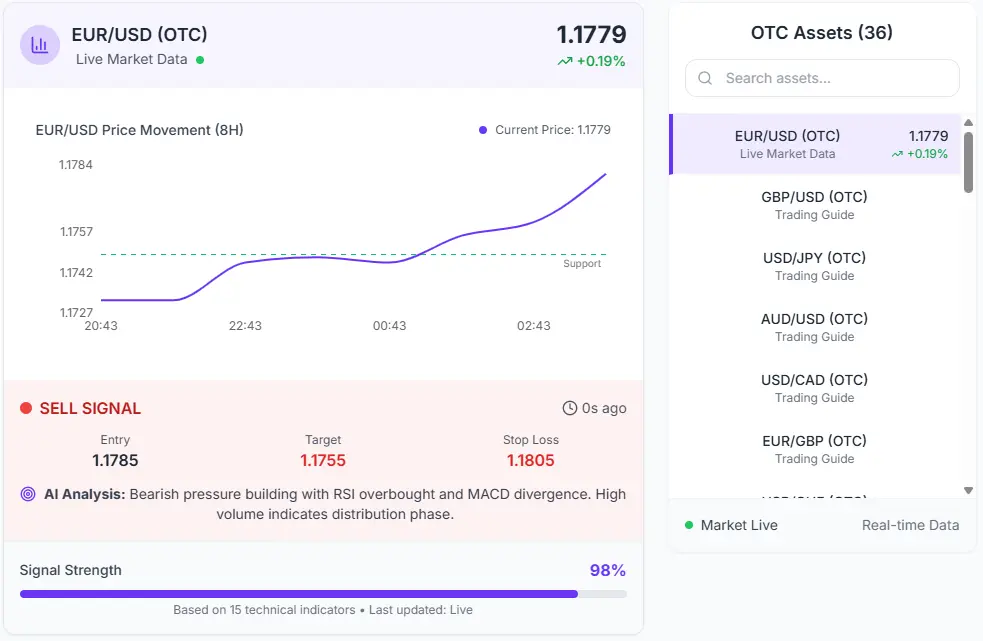This screenshot has width=983, height=641.
Task: Click the red dot beside SELL SIGNAL
Action: (25, 407)
